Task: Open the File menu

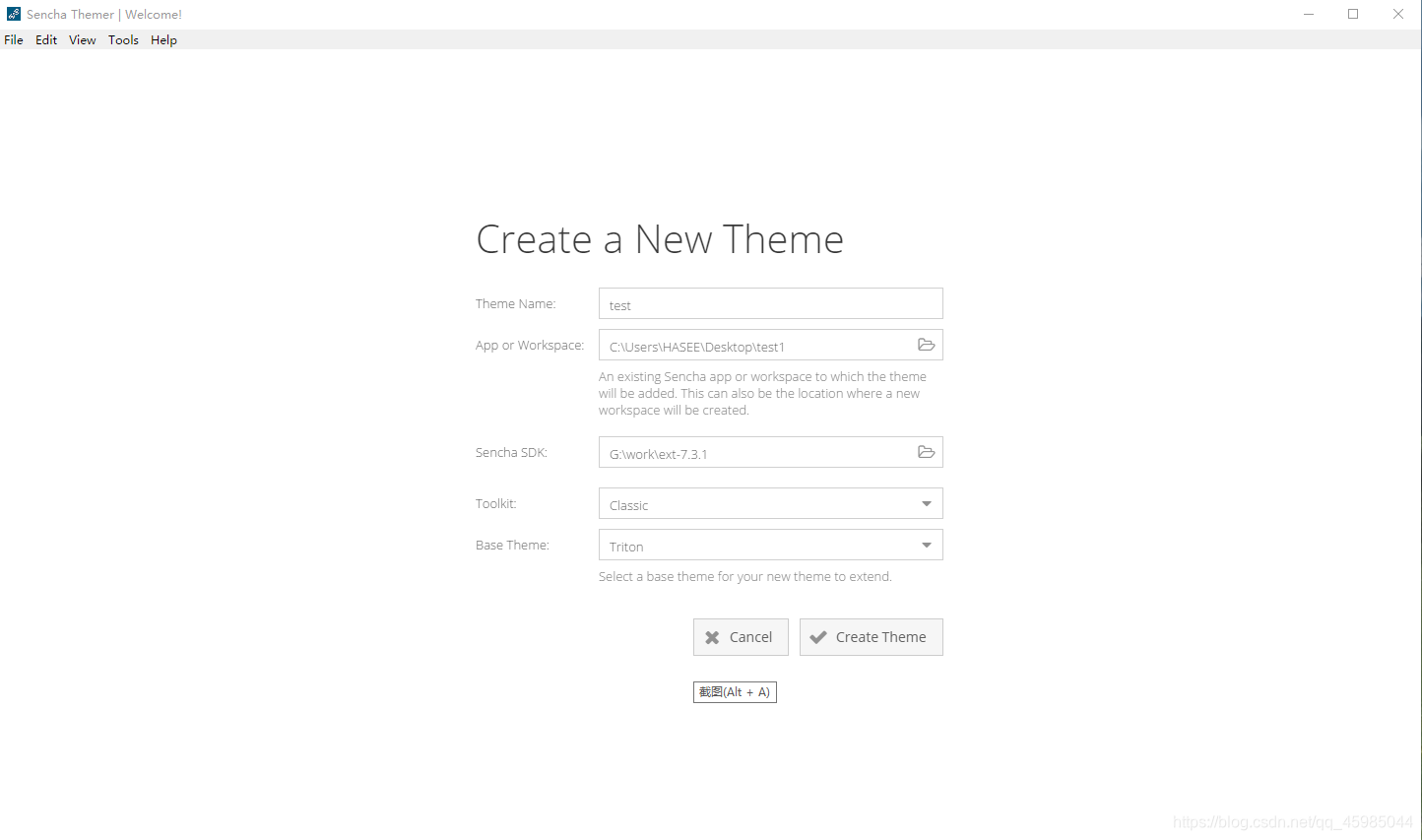Action: tap(14, 40)
